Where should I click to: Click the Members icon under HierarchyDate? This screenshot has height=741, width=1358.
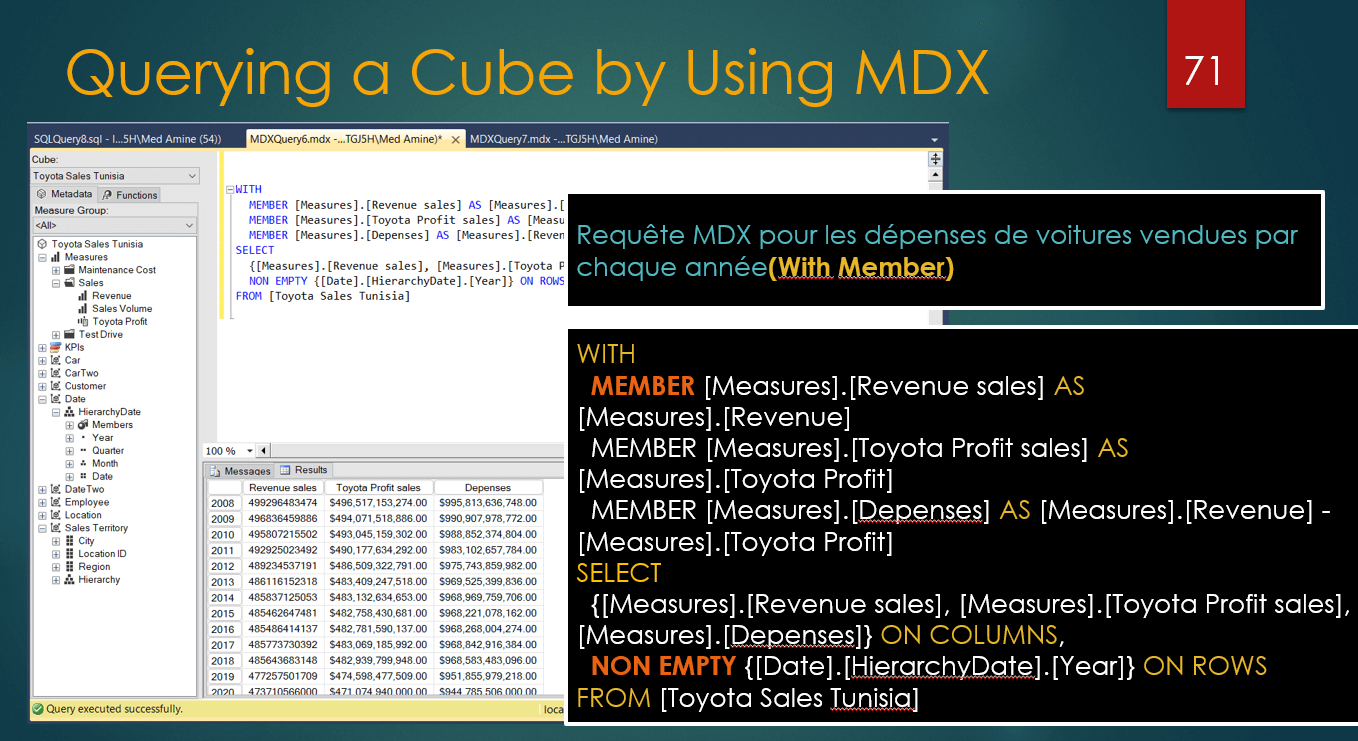(x=83, y=425)
